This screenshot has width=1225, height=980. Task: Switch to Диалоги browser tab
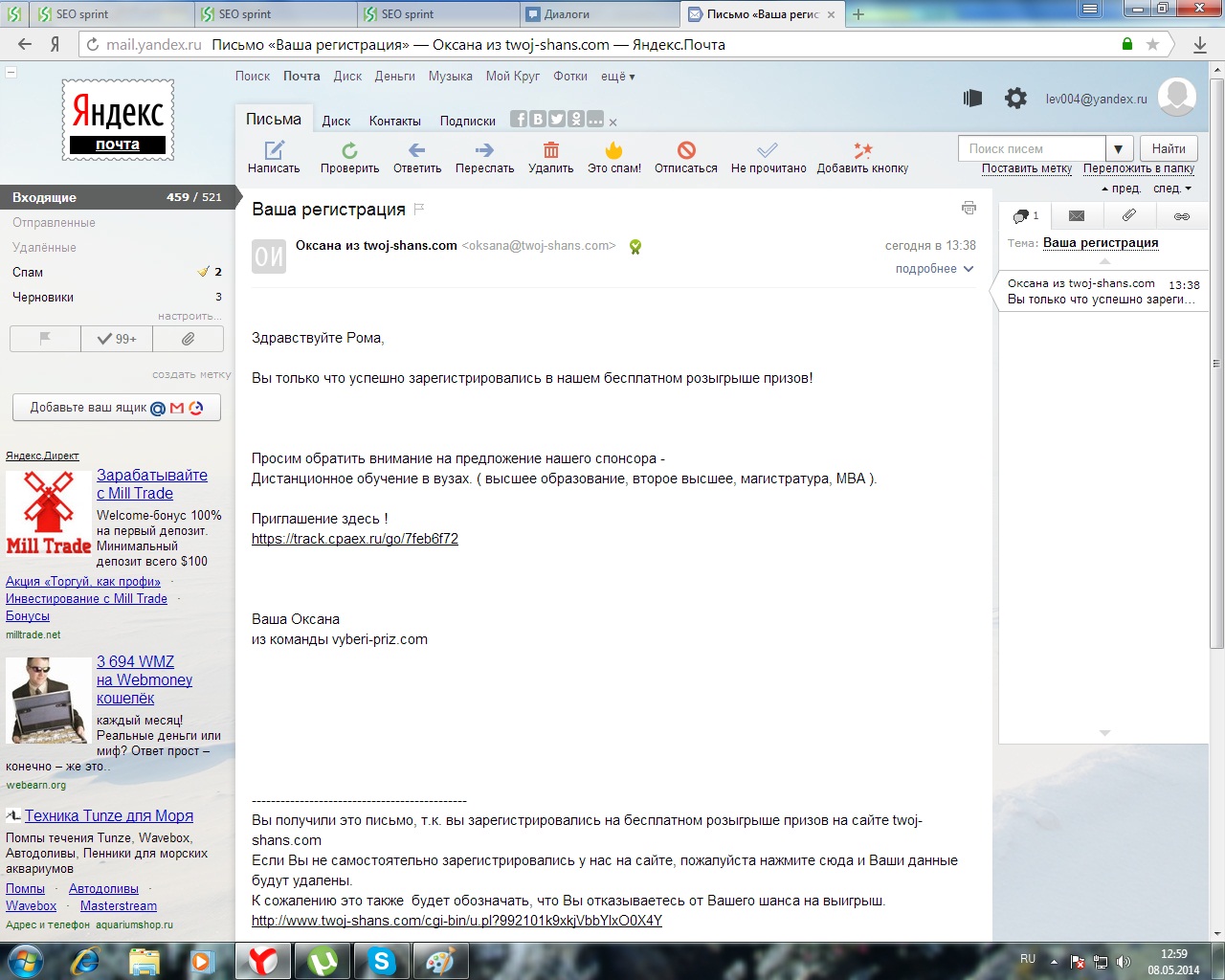600,13
